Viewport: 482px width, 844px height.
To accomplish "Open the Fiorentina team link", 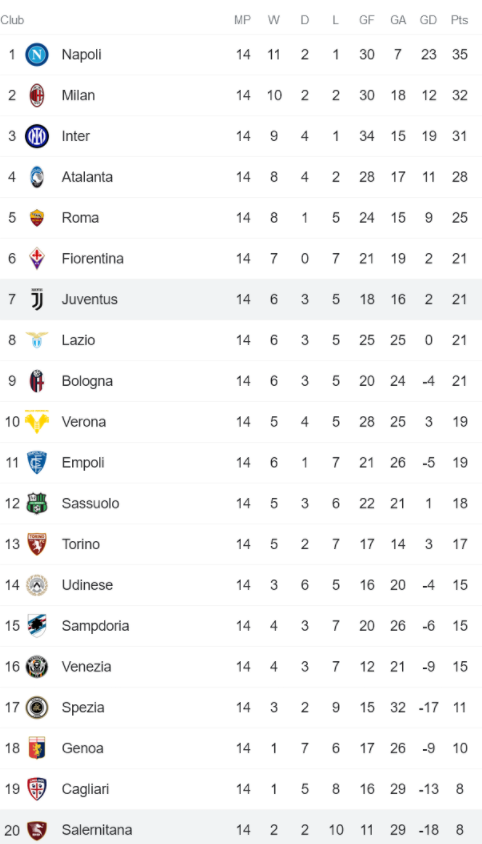I will pos(93,259).
